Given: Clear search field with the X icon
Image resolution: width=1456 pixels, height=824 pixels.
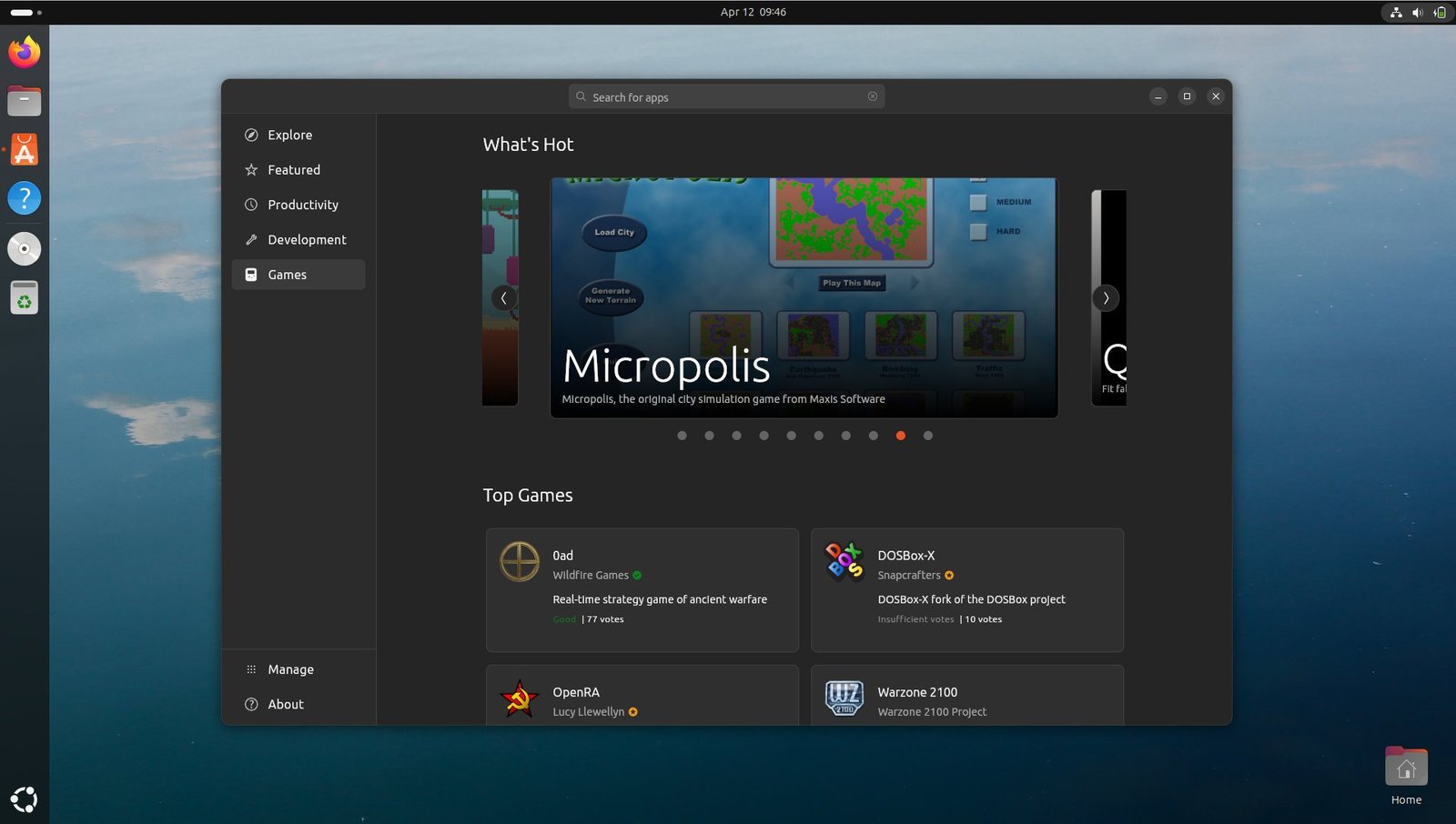Looking at the screenshot, I should pyautogui.click(x=873, y=96).
